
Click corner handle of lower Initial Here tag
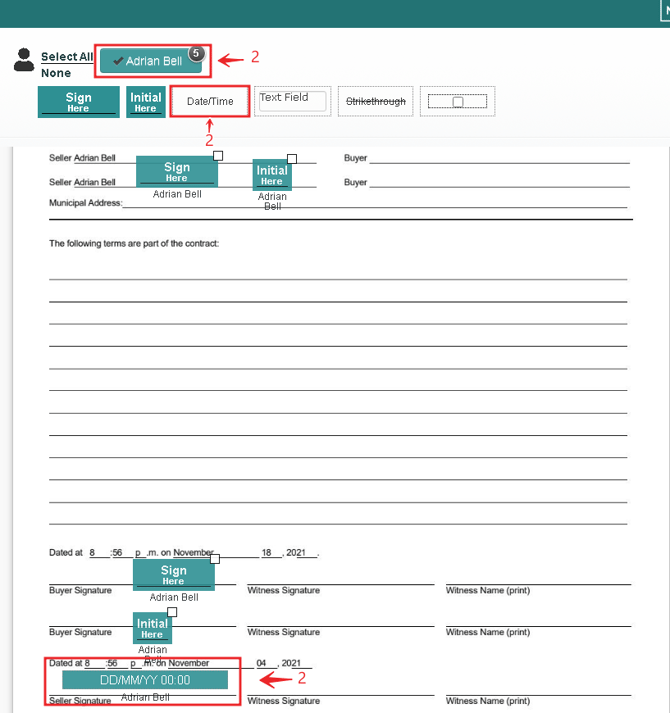[x=172, y=612]
